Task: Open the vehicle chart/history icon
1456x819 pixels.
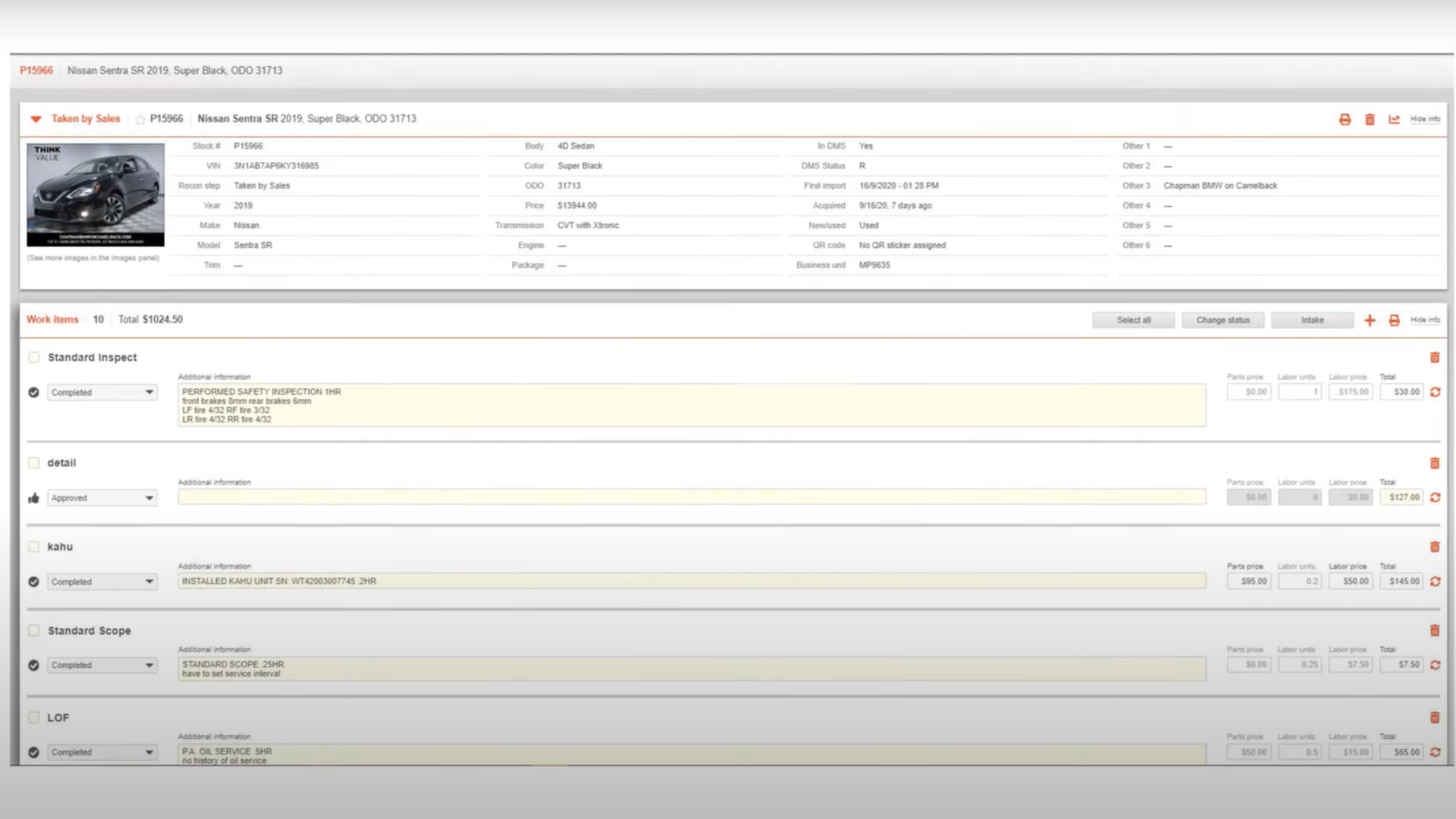Action: 1394,119
